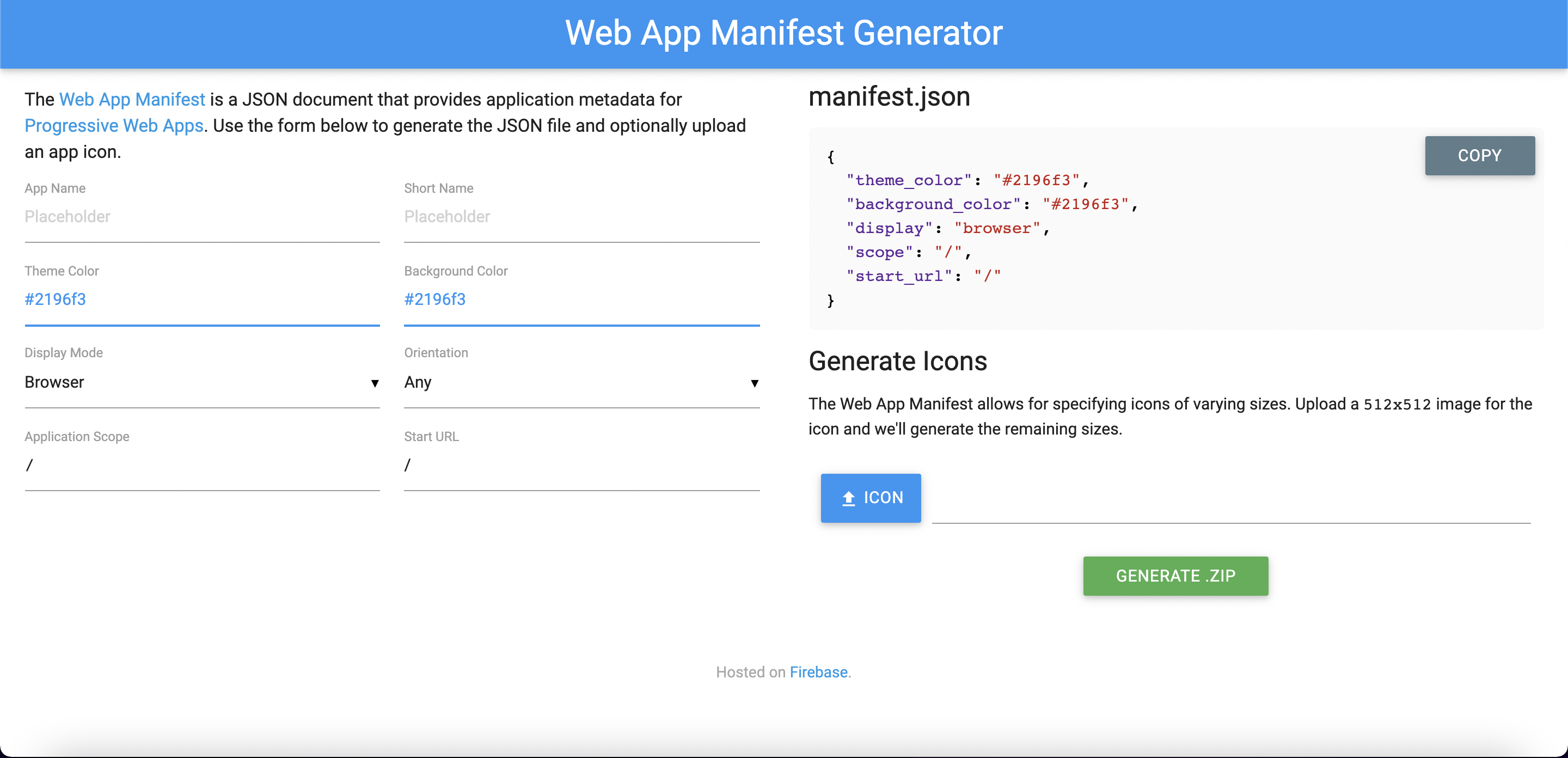
Task: Click the GENERATE .ZIP button
Action: (1175, 576)
